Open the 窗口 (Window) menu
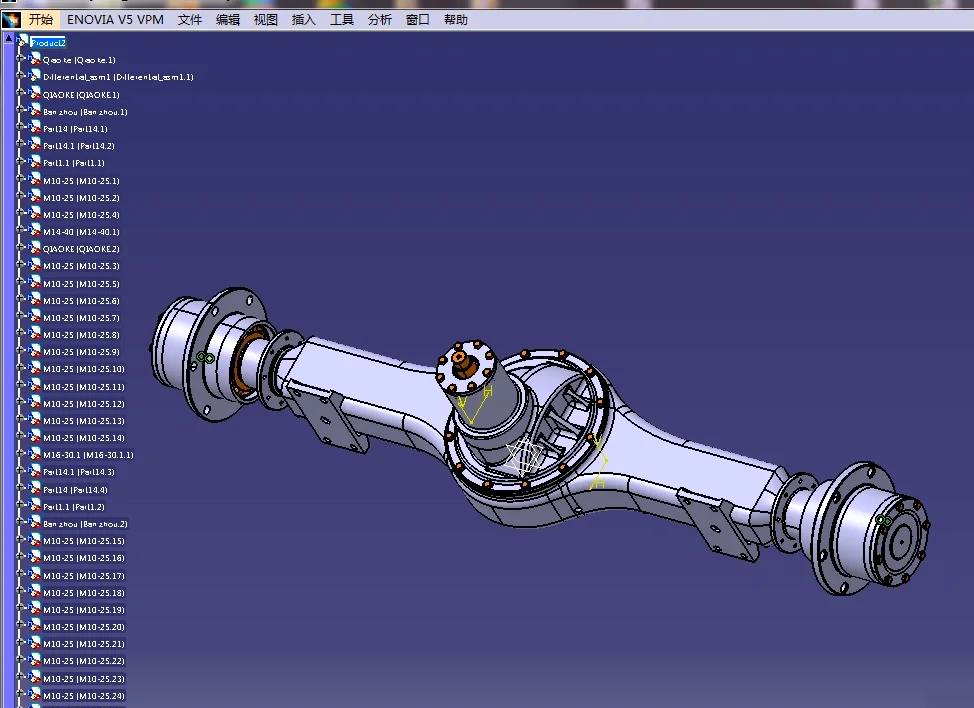This screenshot has width=974, height=708. click(417, 19)
